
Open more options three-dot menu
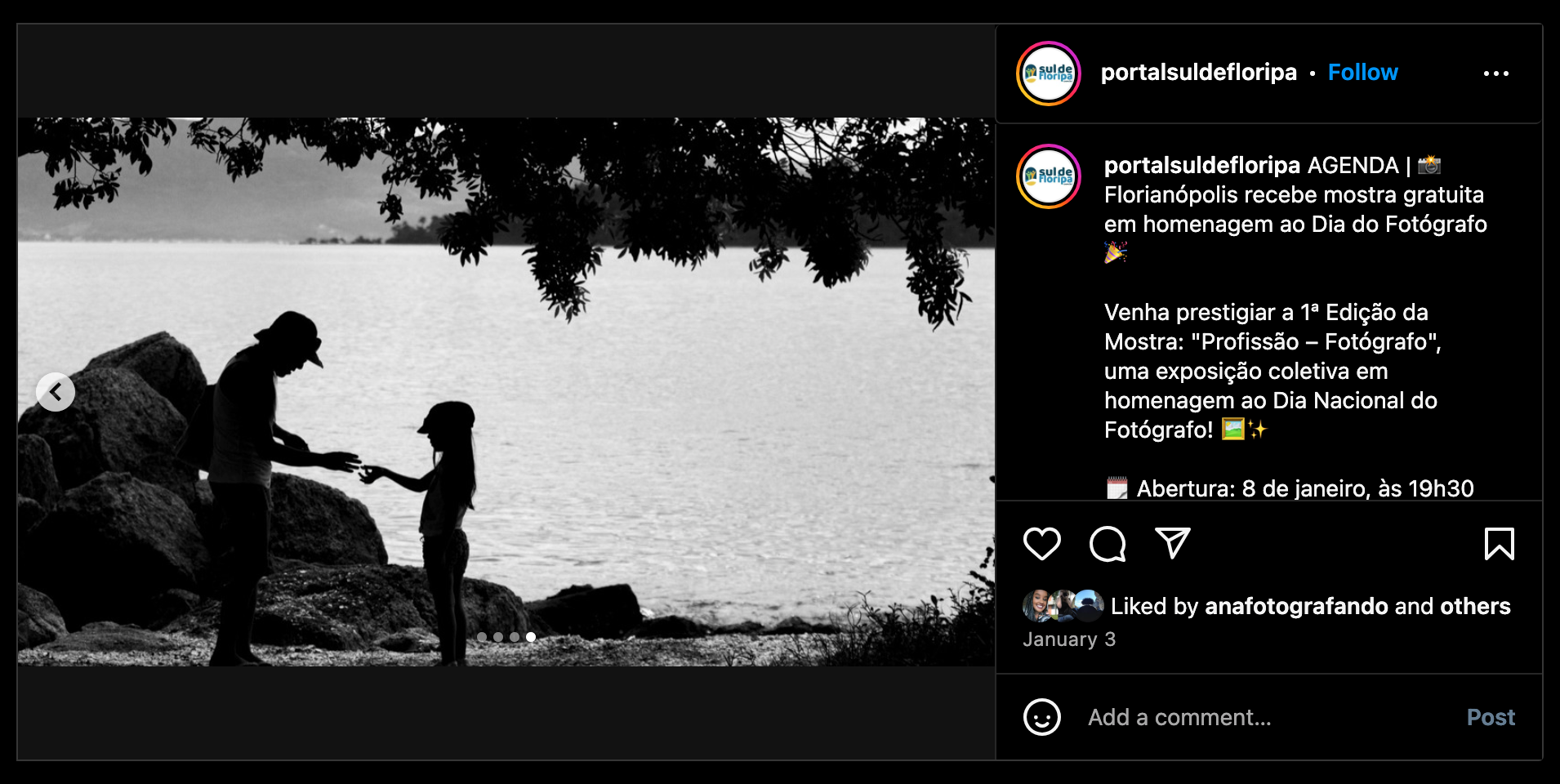(x=1495, y=73)
